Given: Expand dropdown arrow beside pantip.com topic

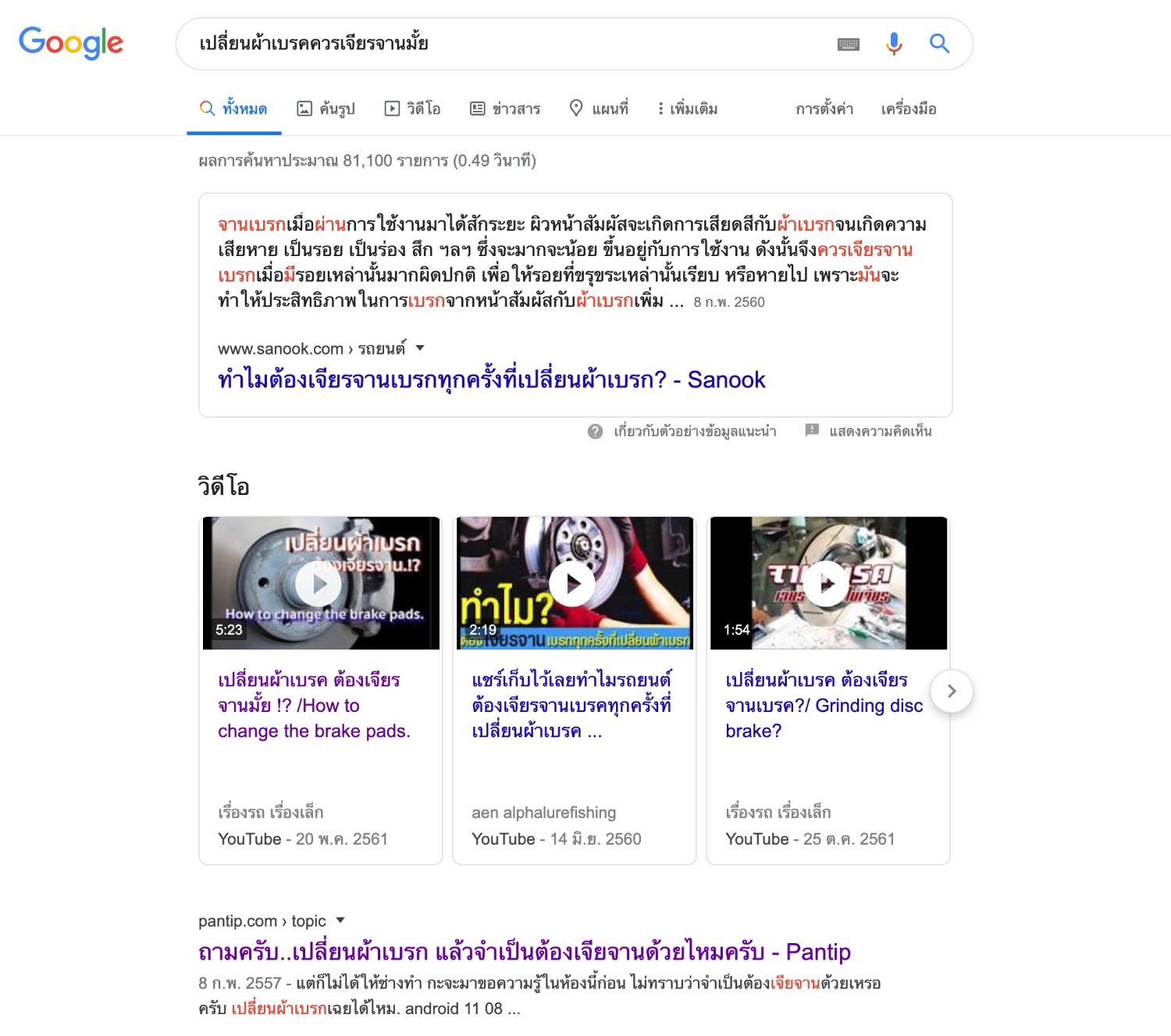Looking at the screenshot, I should 340,920.
